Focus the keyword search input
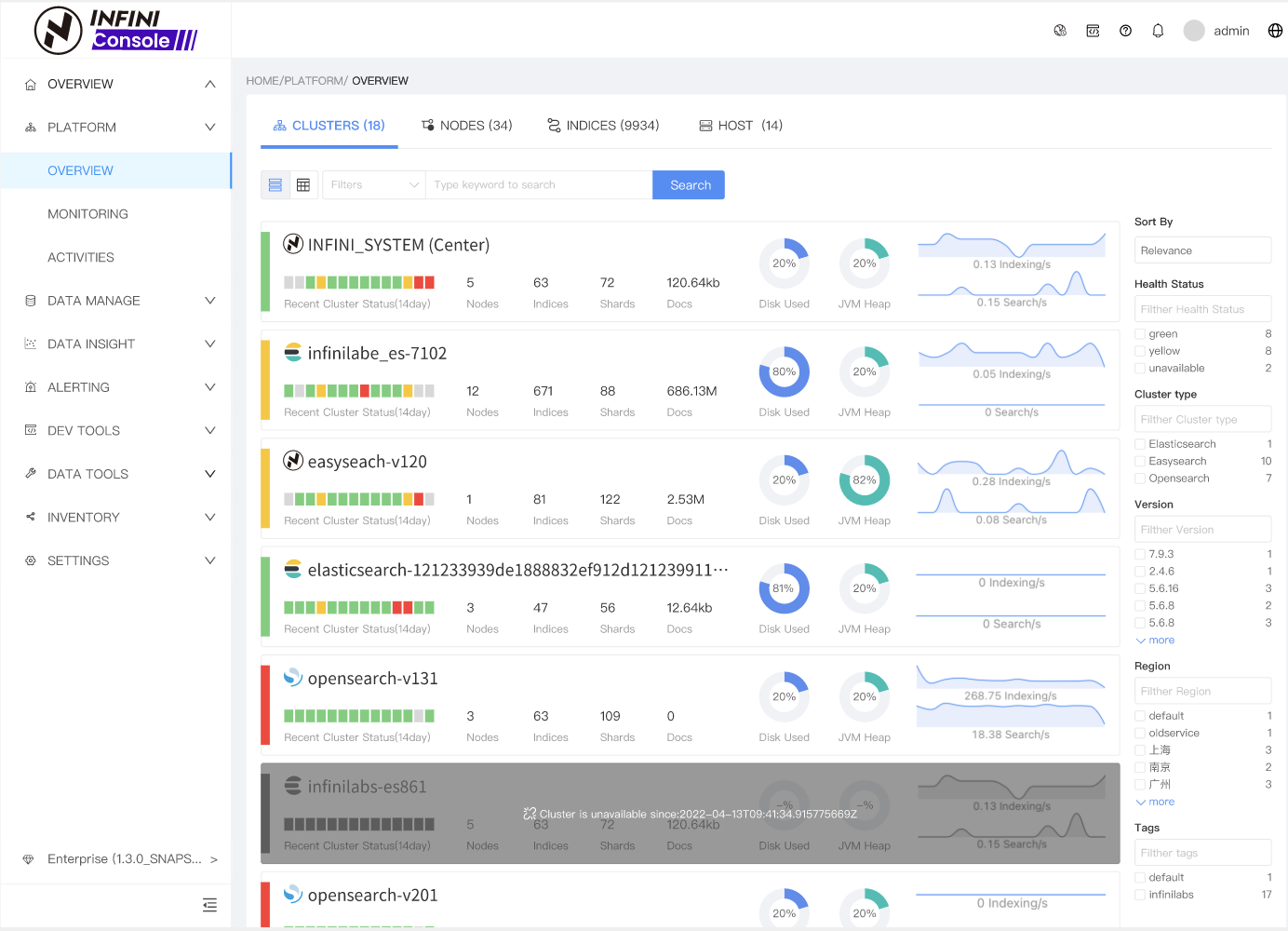This screenshot has height=931, width=1288. tap(539, 185)
